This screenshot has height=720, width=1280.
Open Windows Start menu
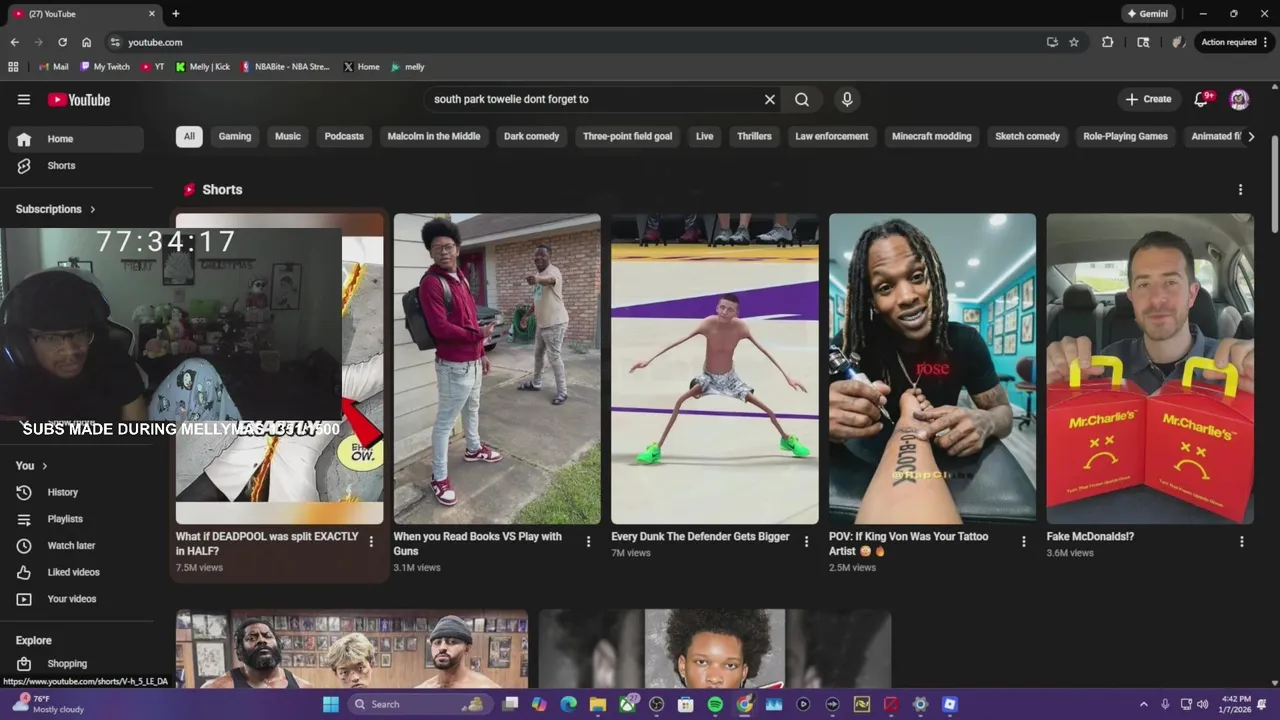tap(330, 704)
